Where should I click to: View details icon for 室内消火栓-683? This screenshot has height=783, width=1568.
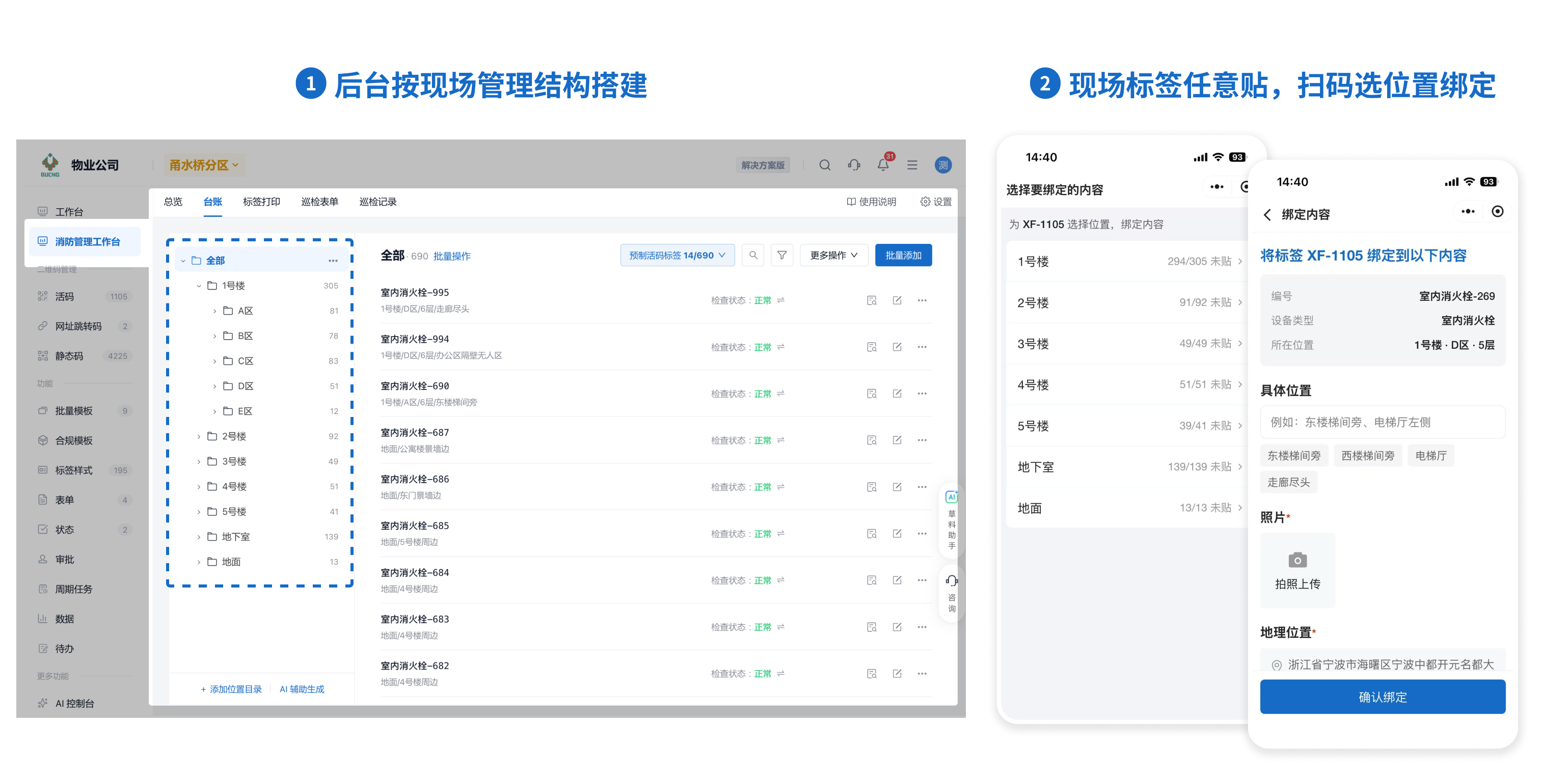tap(872, 627)
